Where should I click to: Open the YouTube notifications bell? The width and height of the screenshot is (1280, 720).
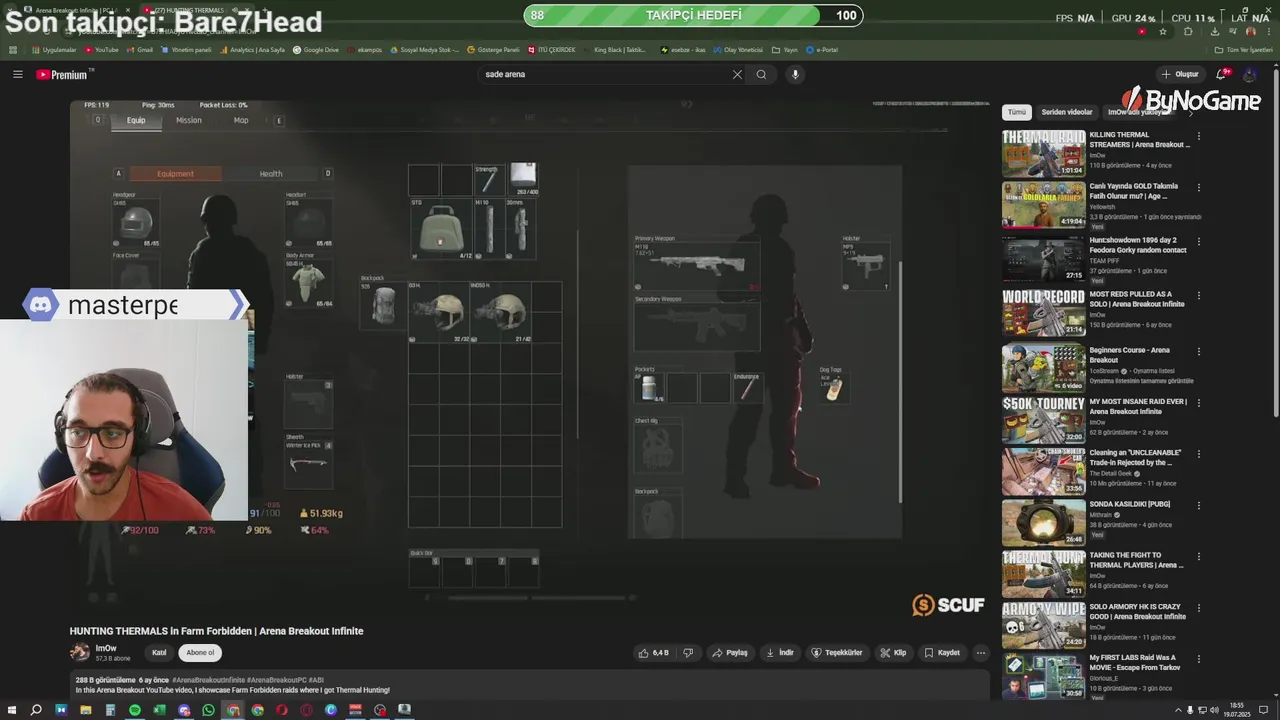coord(1222,74)
